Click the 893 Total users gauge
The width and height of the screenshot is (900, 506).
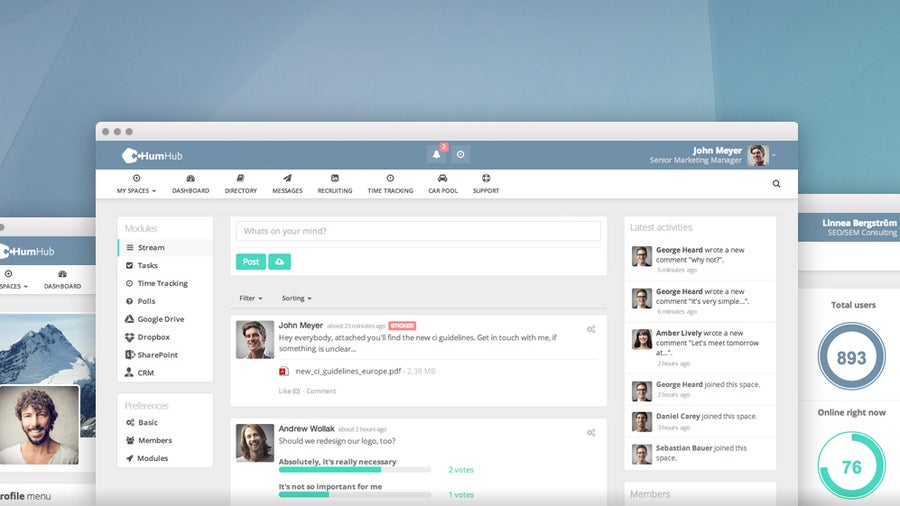[851, 357]
